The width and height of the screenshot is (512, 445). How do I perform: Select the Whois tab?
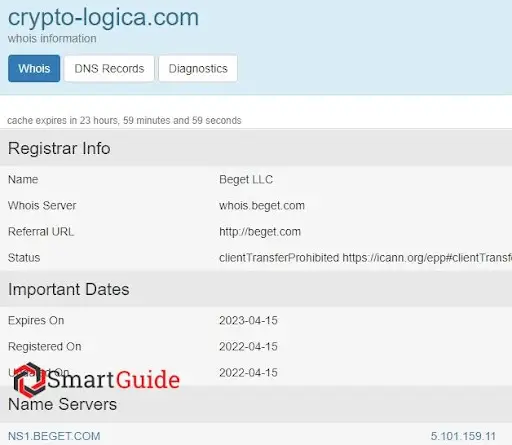[x=34, y=68]
